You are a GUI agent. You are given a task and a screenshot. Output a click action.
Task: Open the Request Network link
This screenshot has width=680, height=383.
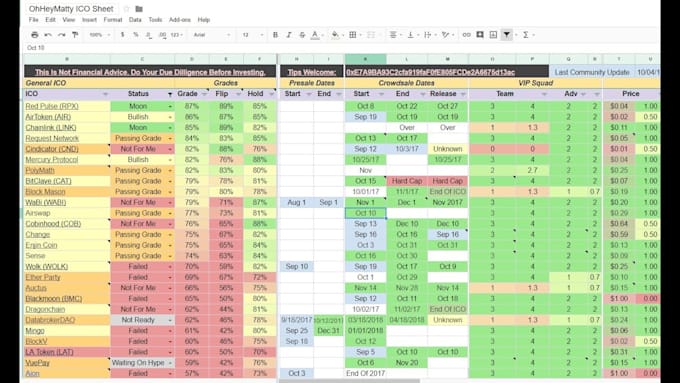click(x=52, y=138)
